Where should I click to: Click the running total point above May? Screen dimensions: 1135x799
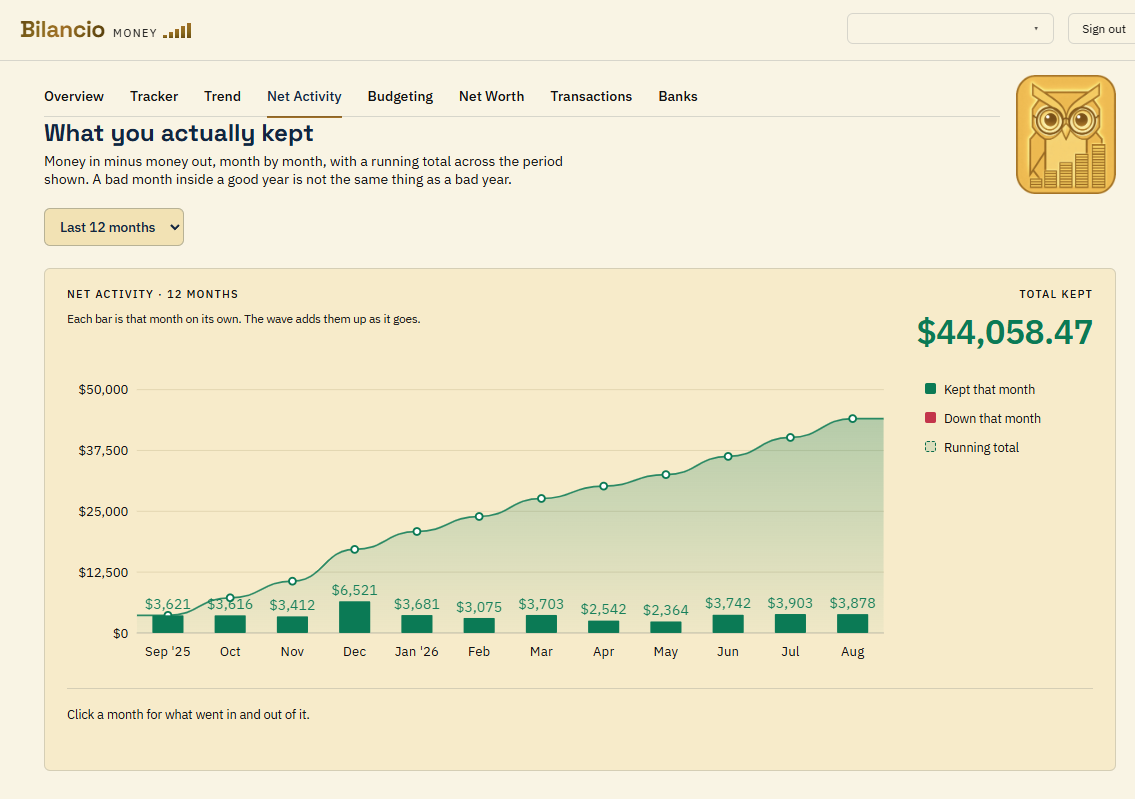pos(666,475)
